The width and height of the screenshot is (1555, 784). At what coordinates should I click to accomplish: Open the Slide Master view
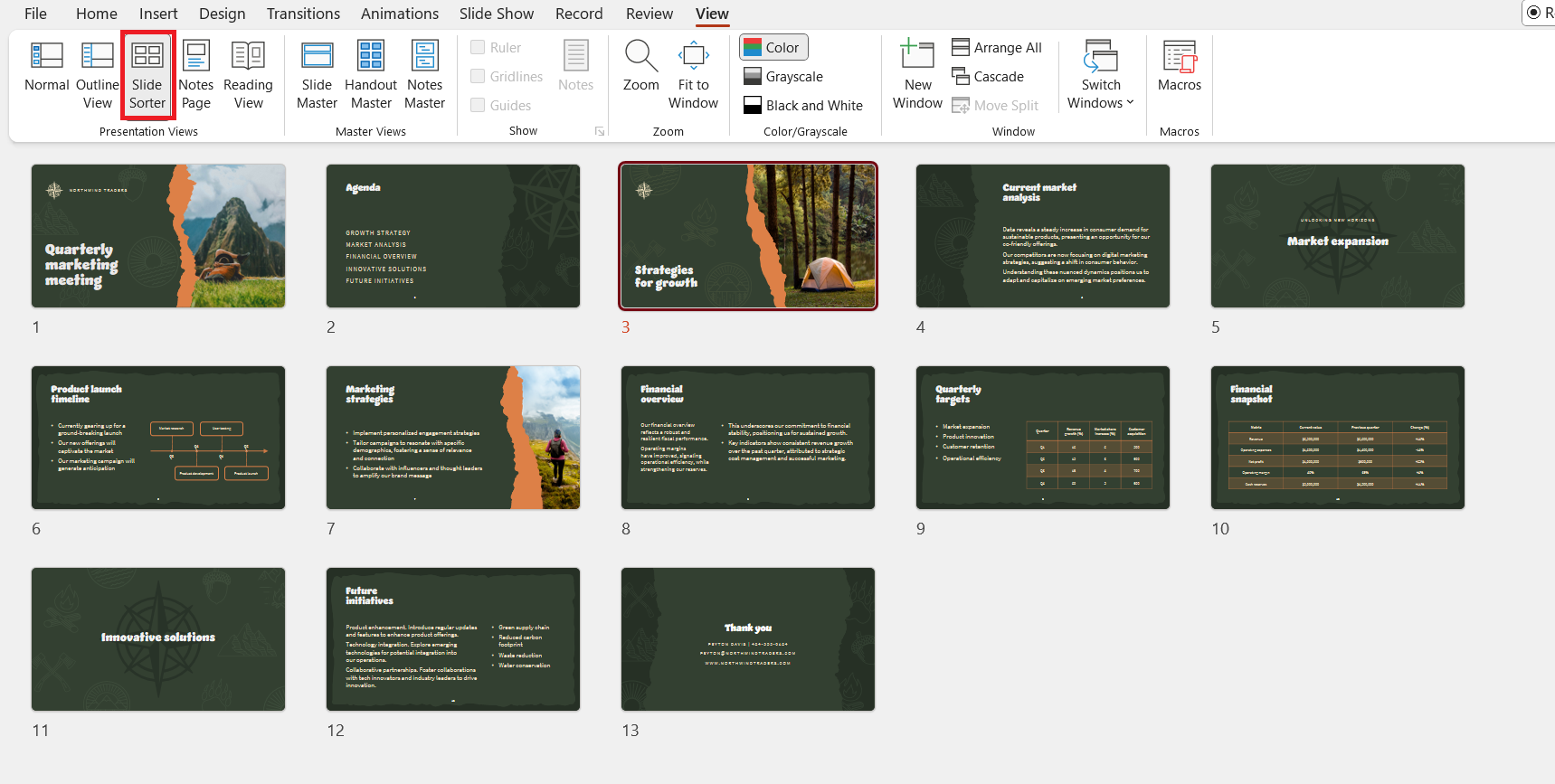click(317, 76)
